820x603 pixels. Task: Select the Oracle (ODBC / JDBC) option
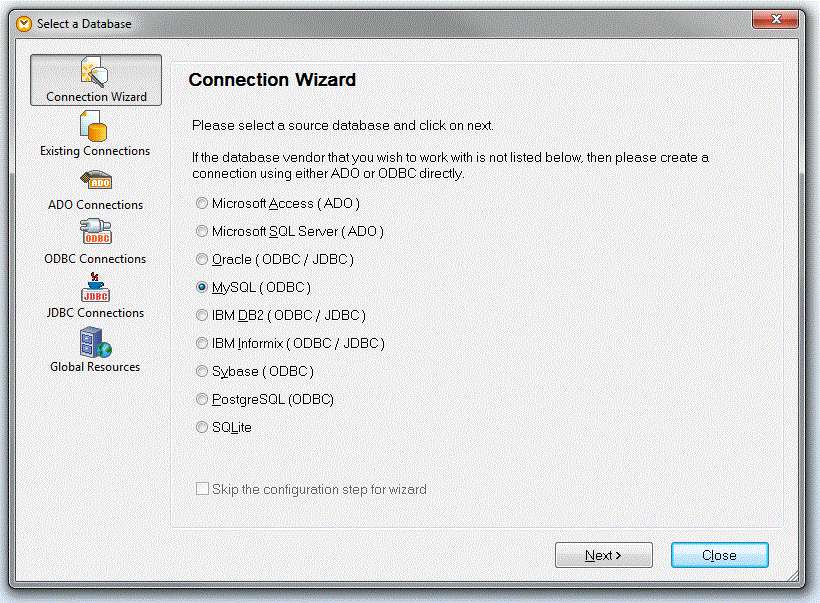pyautogui.click(x=202, y=259)
